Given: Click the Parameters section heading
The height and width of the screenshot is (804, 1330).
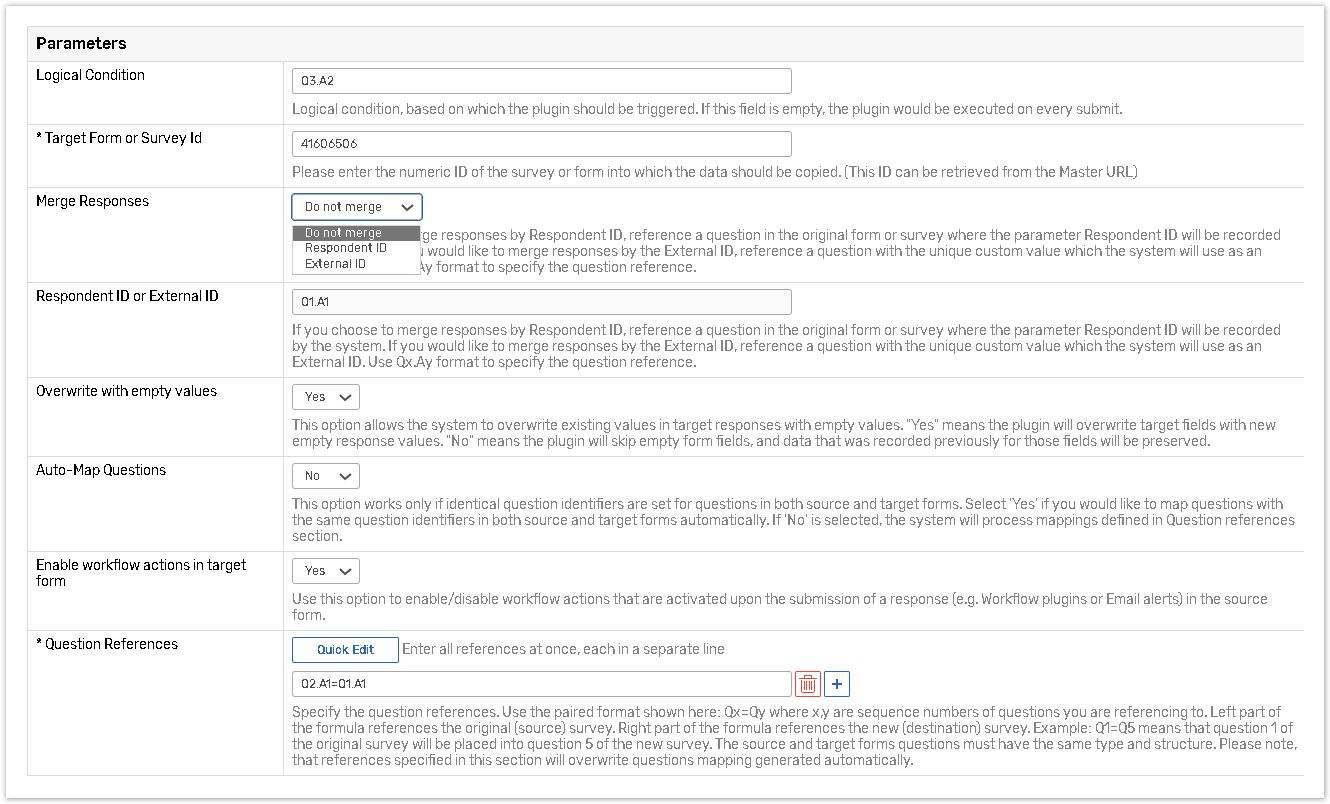Looking at the screenshot, I should click(81, 44).
